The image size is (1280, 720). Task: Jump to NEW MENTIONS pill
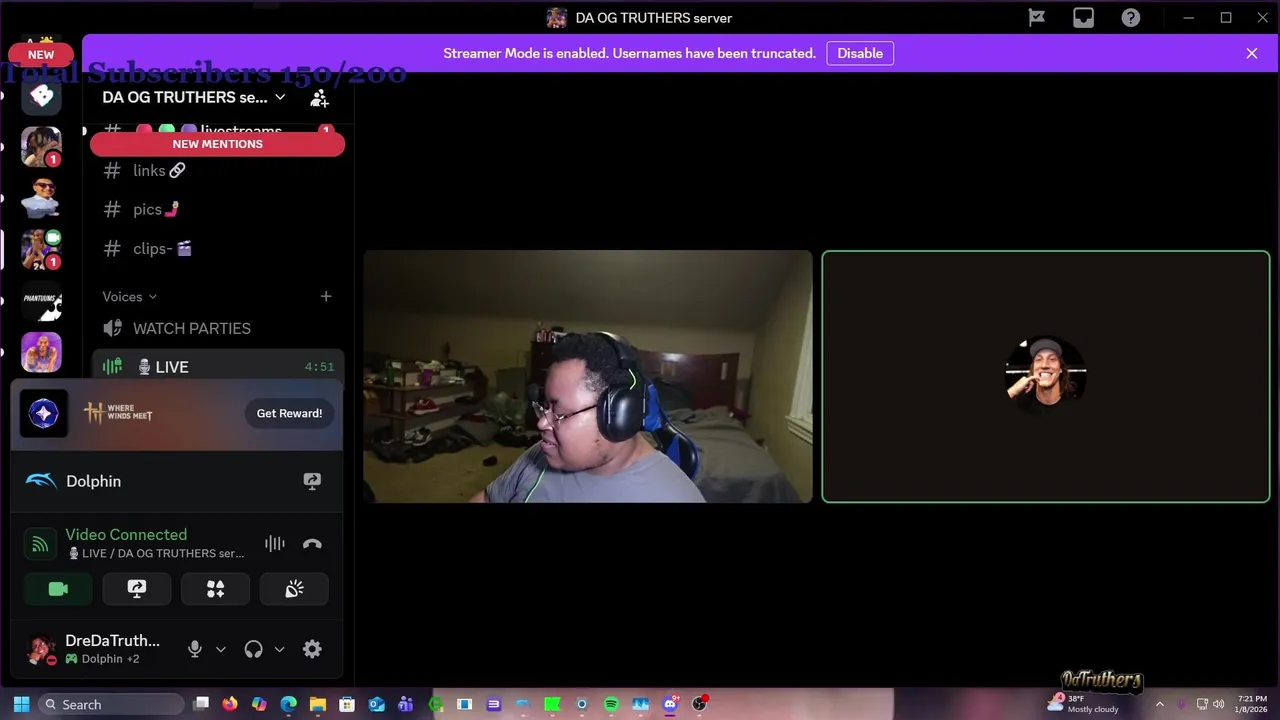tap(217, 144)
